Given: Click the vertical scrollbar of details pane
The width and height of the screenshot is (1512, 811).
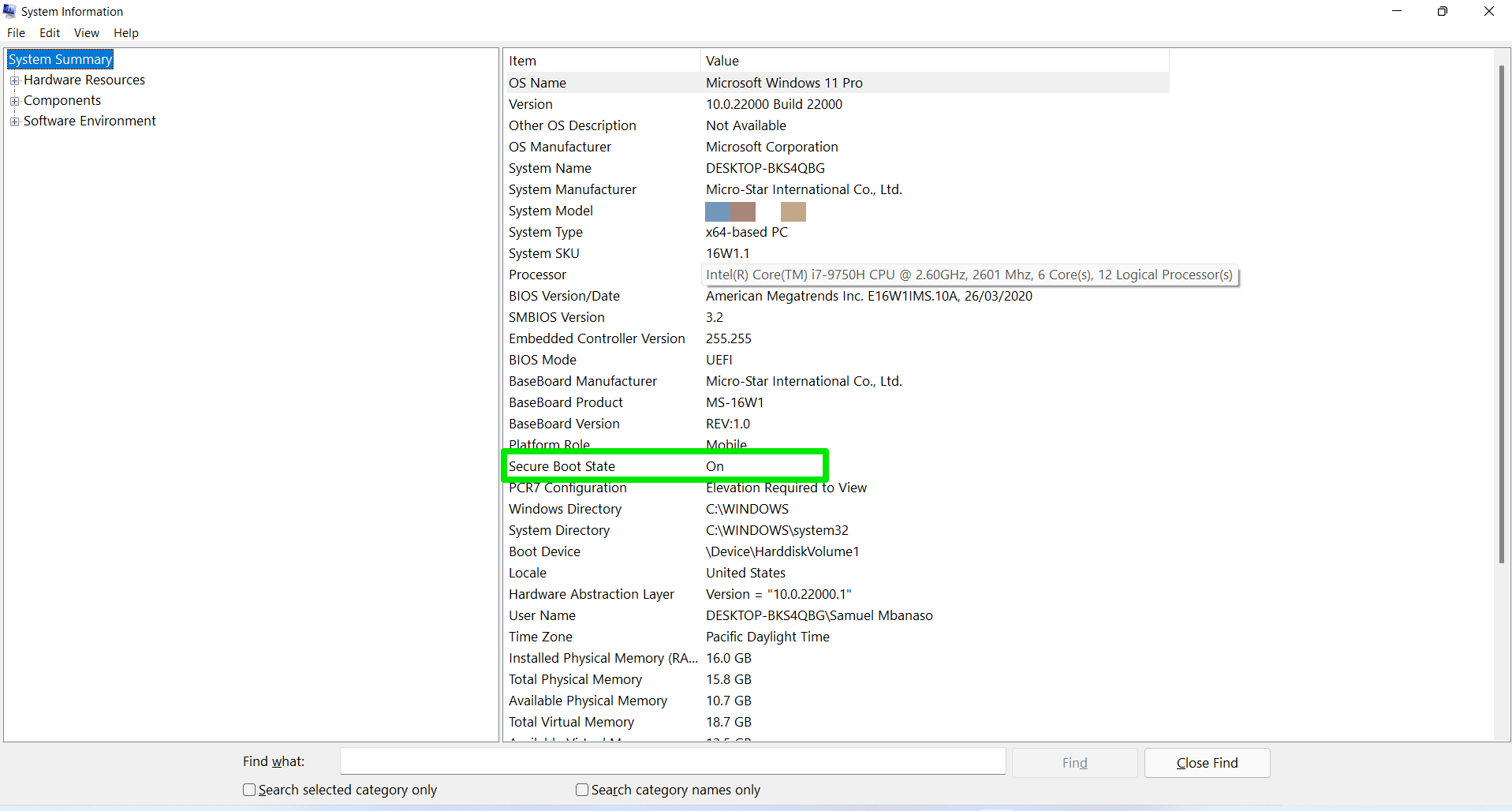Looking at the screenshot, I should [x=1502, y=314].
